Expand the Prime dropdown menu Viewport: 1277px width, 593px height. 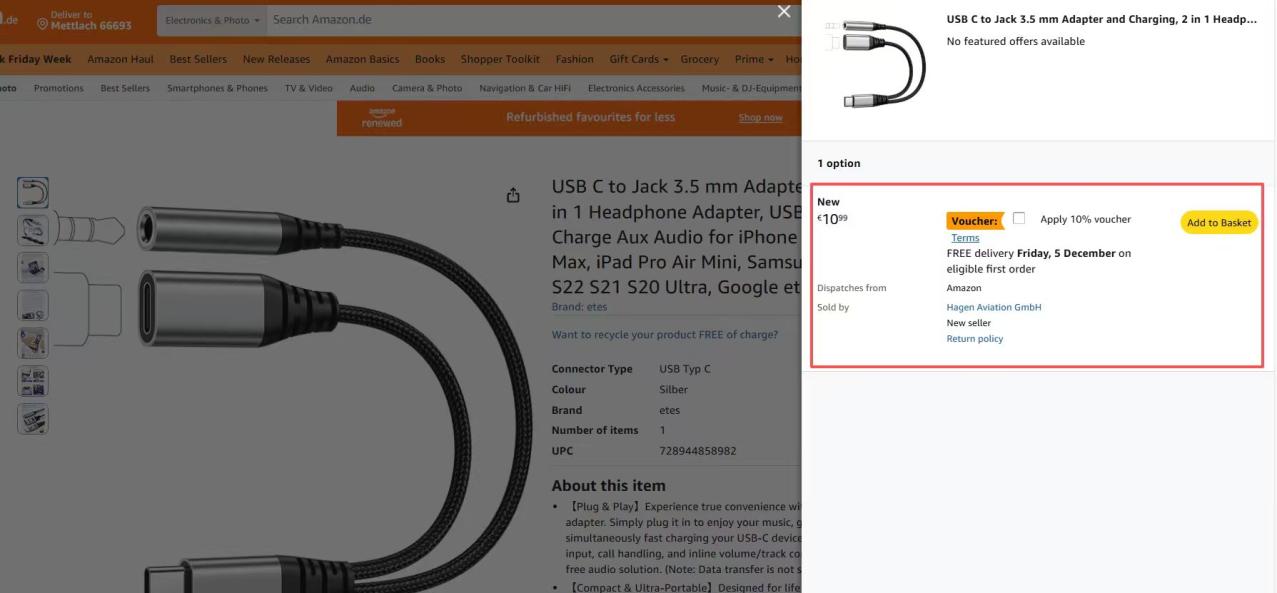[754, 59]
